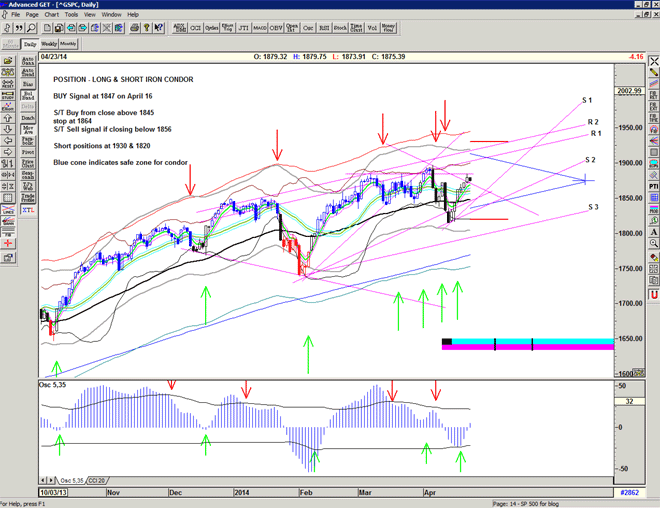Toggle the Moving Average study button
The width and height of the screenshot is (660, 508).
coord(28,130)
